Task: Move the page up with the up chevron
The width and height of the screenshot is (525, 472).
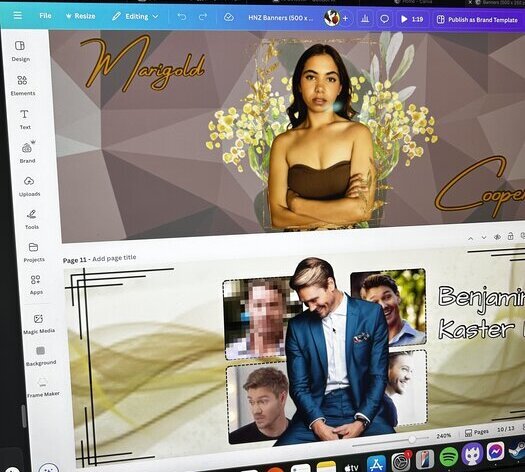Action: click(470, 238)
